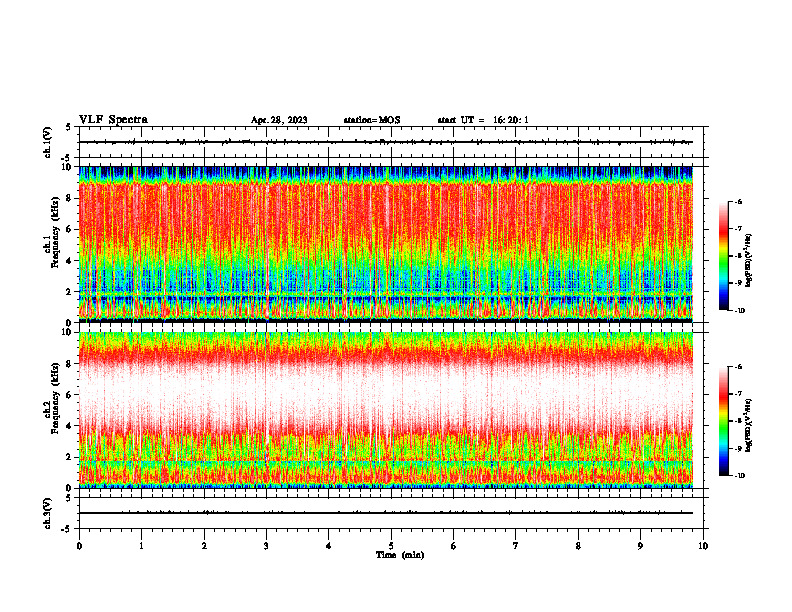
Task: Click the "10" tick on the time axis
Action: coord(703,546)
